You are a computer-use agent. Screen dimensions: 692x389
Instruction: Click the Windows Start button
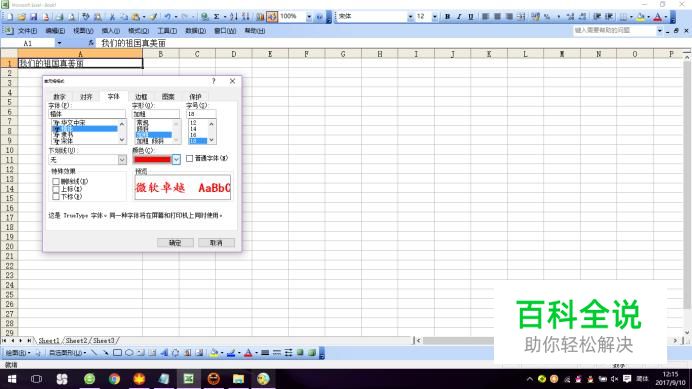tap(12, 379)
